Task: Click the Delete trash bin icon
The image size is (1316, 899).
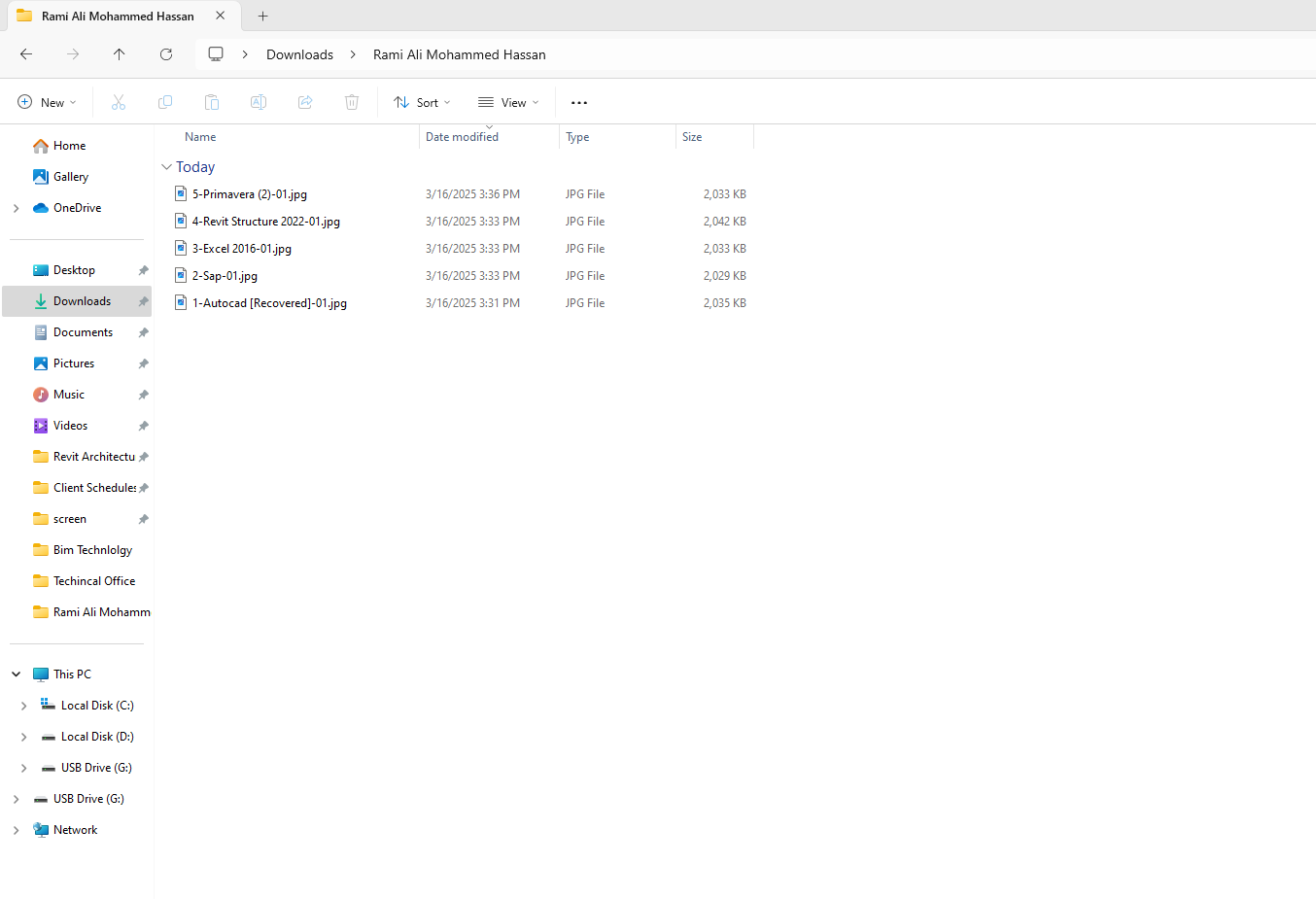Action: pos(352,102)
